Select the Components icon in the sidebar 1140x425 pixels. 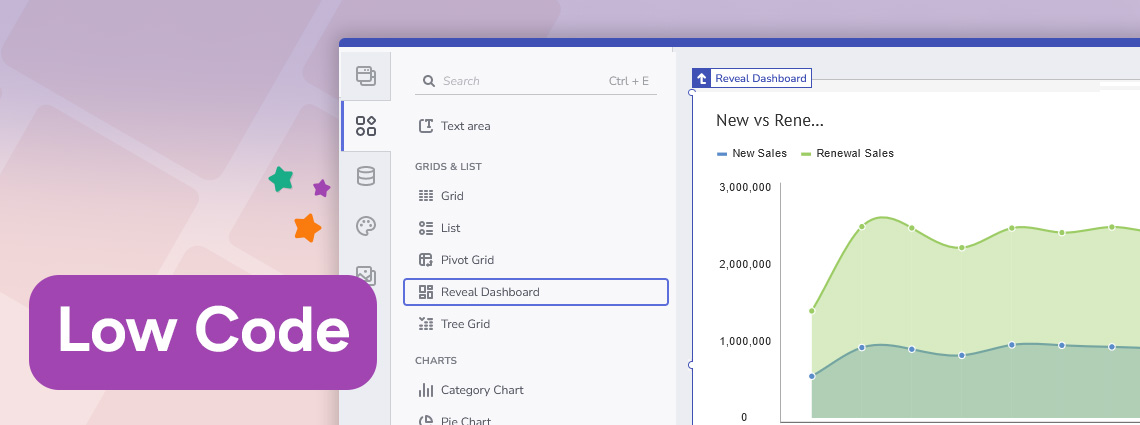(x=365, y=126)
